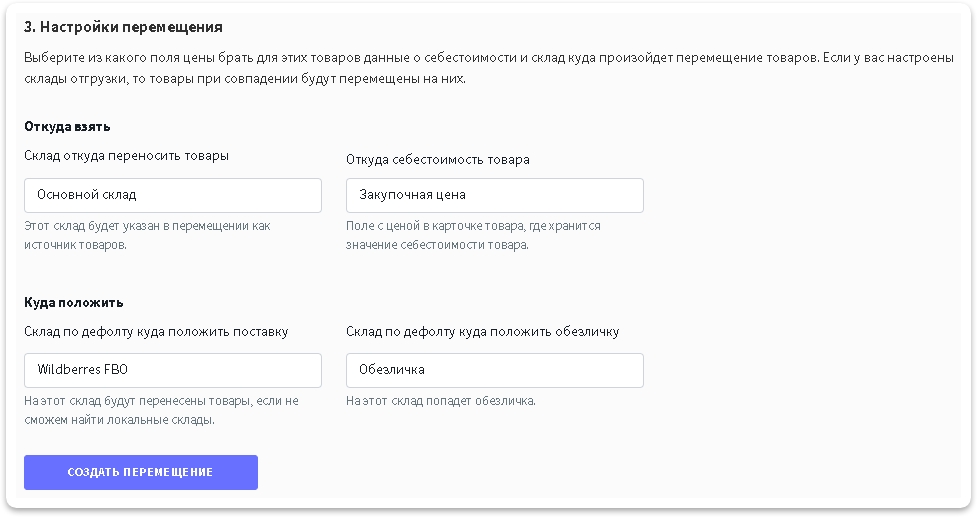This screenshot has height=517, width=977.
Task: Click the hint 'На этот склад будут перенесены товары'
Action: click(160, 401)
